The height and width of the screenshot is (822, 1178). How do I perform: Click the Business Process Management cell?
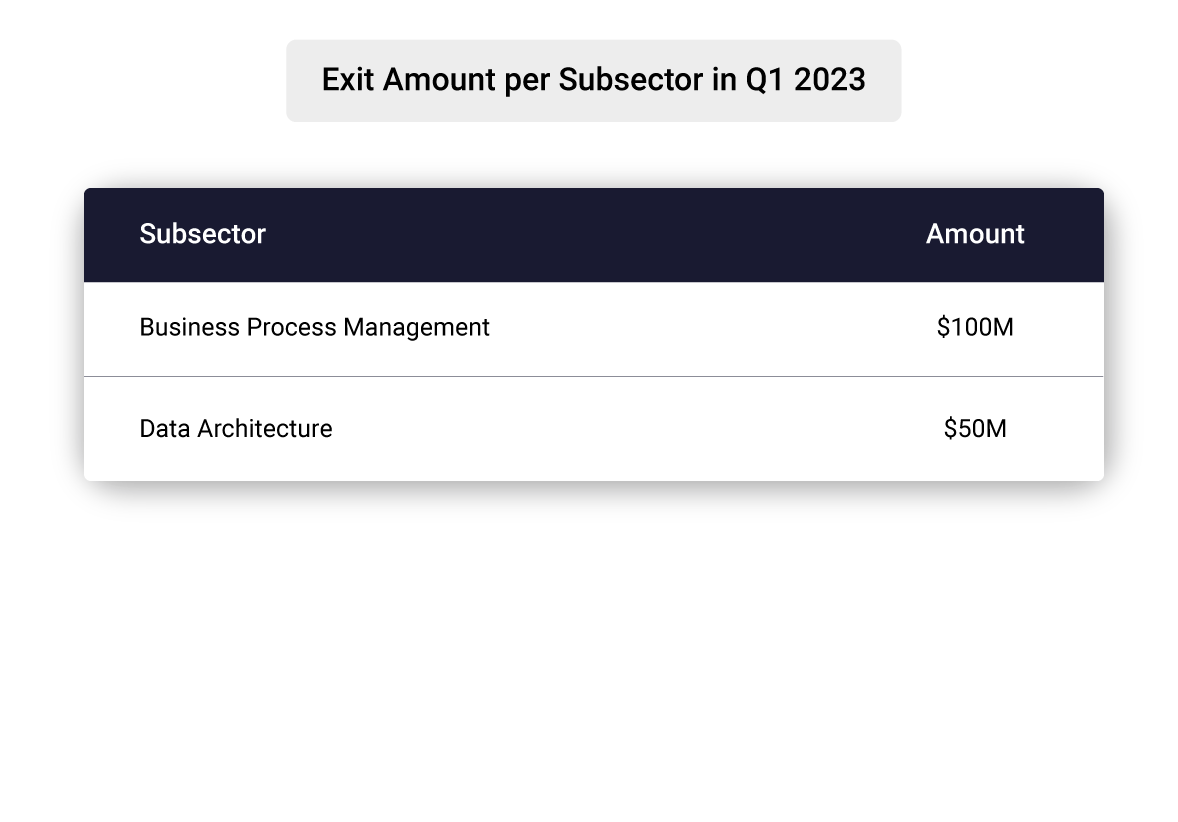(314, 327)
